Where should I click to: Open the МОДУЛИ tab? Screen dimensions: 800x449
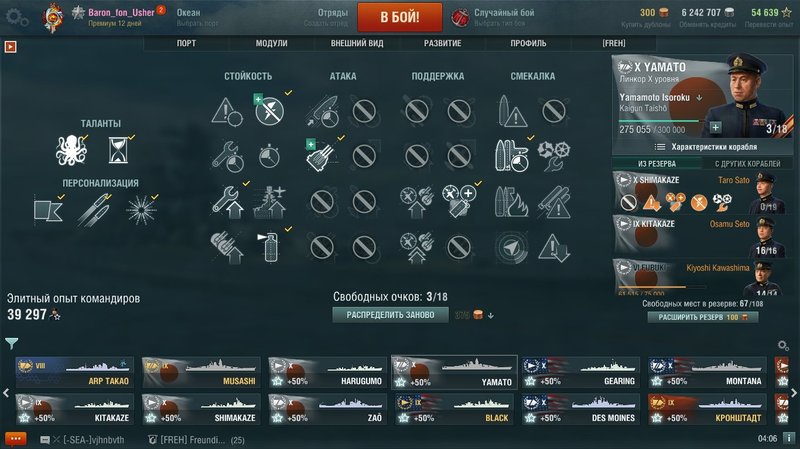tap(271, 43)
